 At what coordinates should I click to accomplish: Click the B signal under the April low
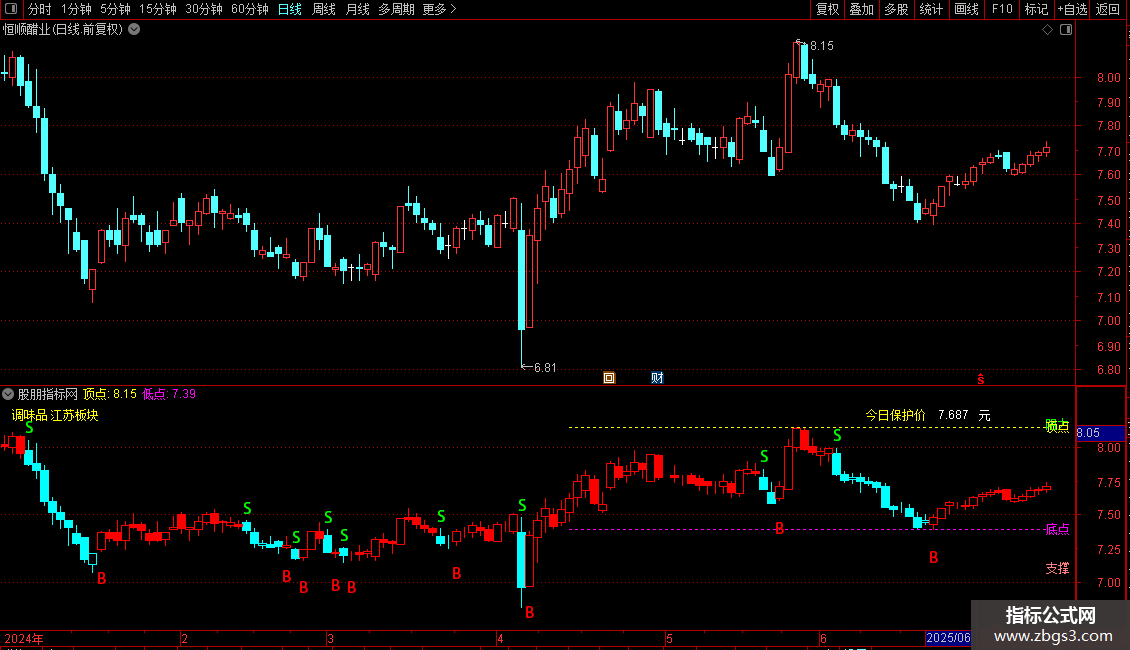pos(530,613)
